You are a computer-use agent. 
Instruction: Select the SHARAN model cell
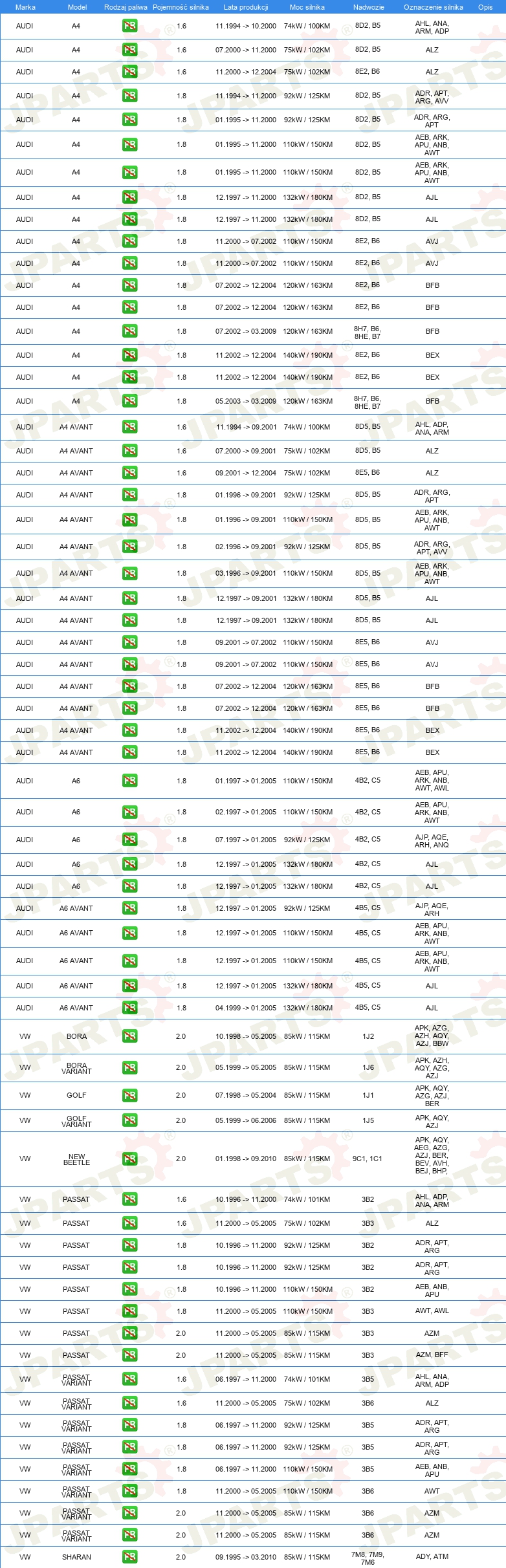click(76, 1557)
